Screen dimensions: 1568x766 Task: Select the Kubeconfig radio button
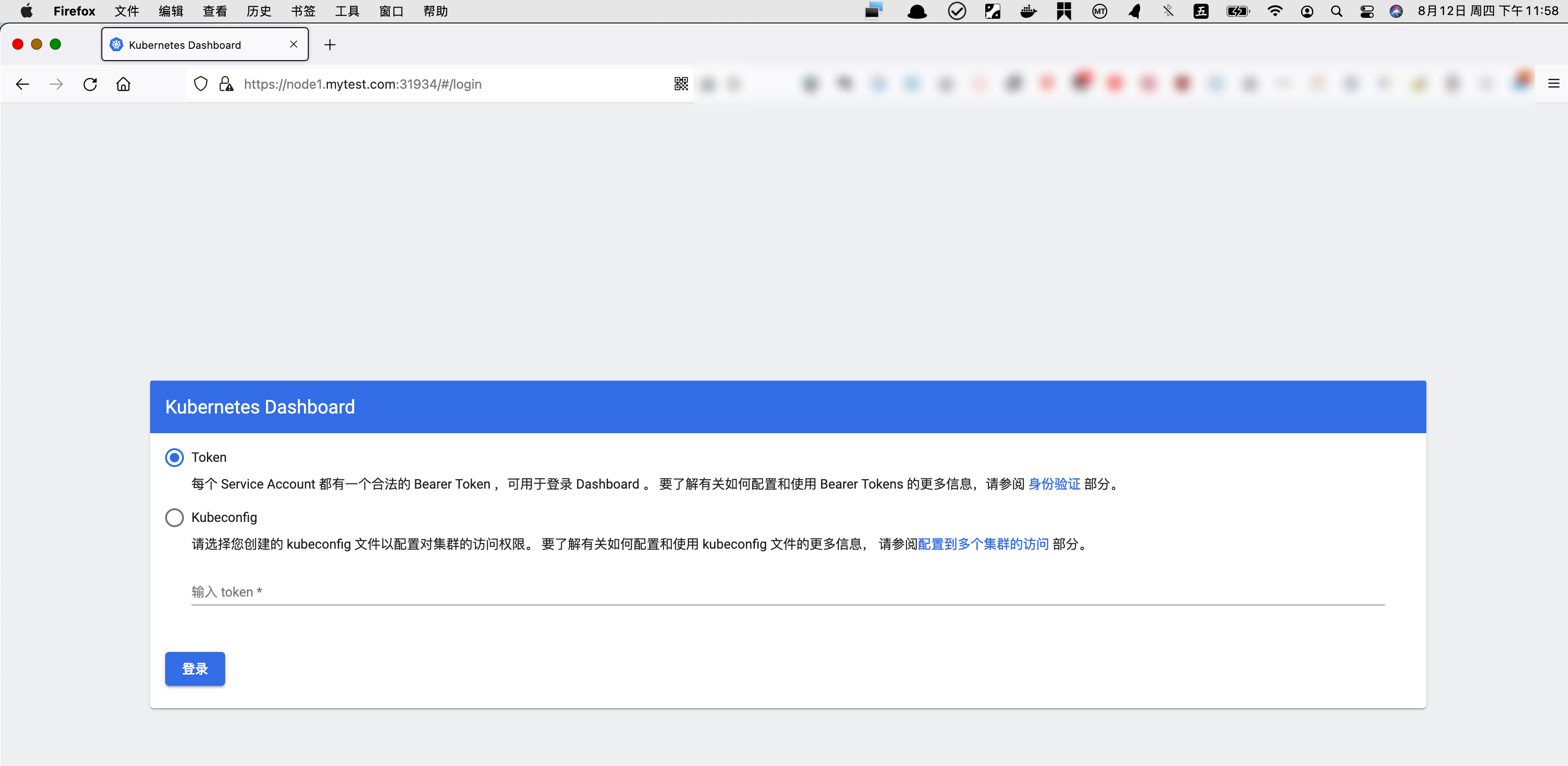(174, 518)
